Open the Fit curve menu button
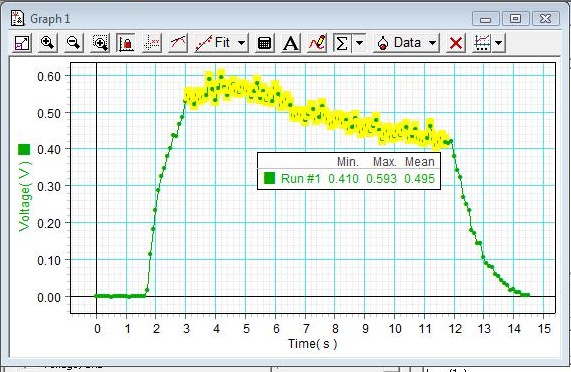 (x=214, y=43)
